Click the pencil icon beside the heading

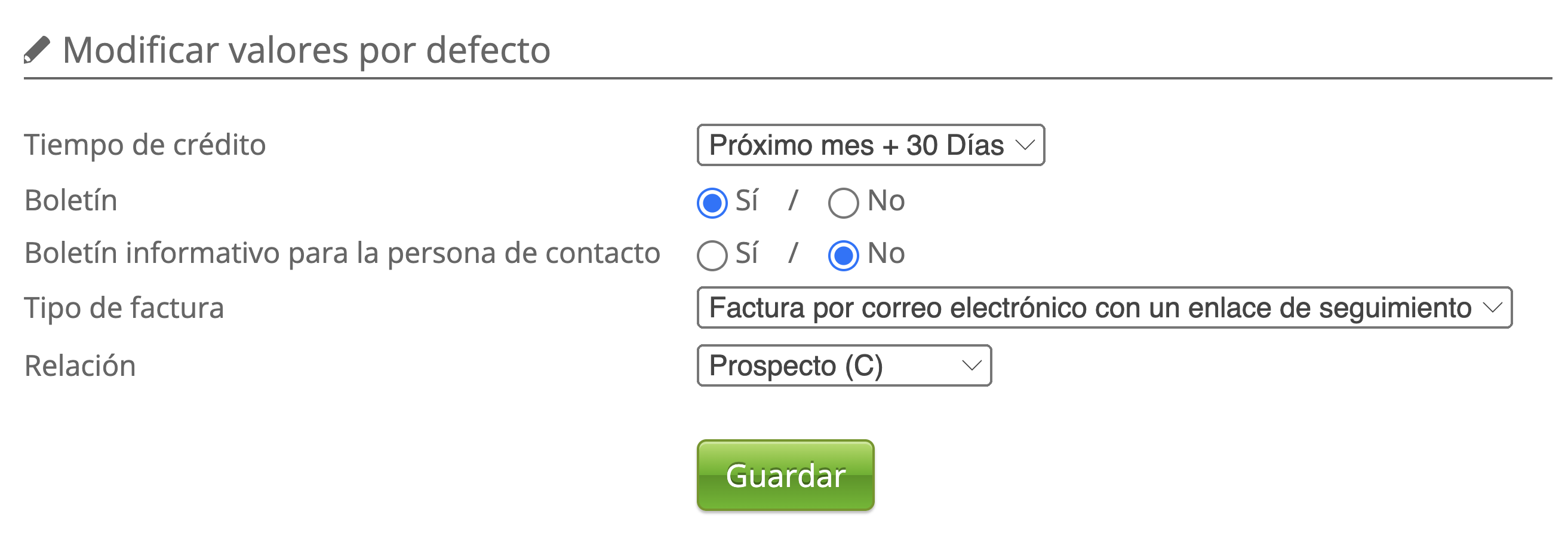pos(36,50)
